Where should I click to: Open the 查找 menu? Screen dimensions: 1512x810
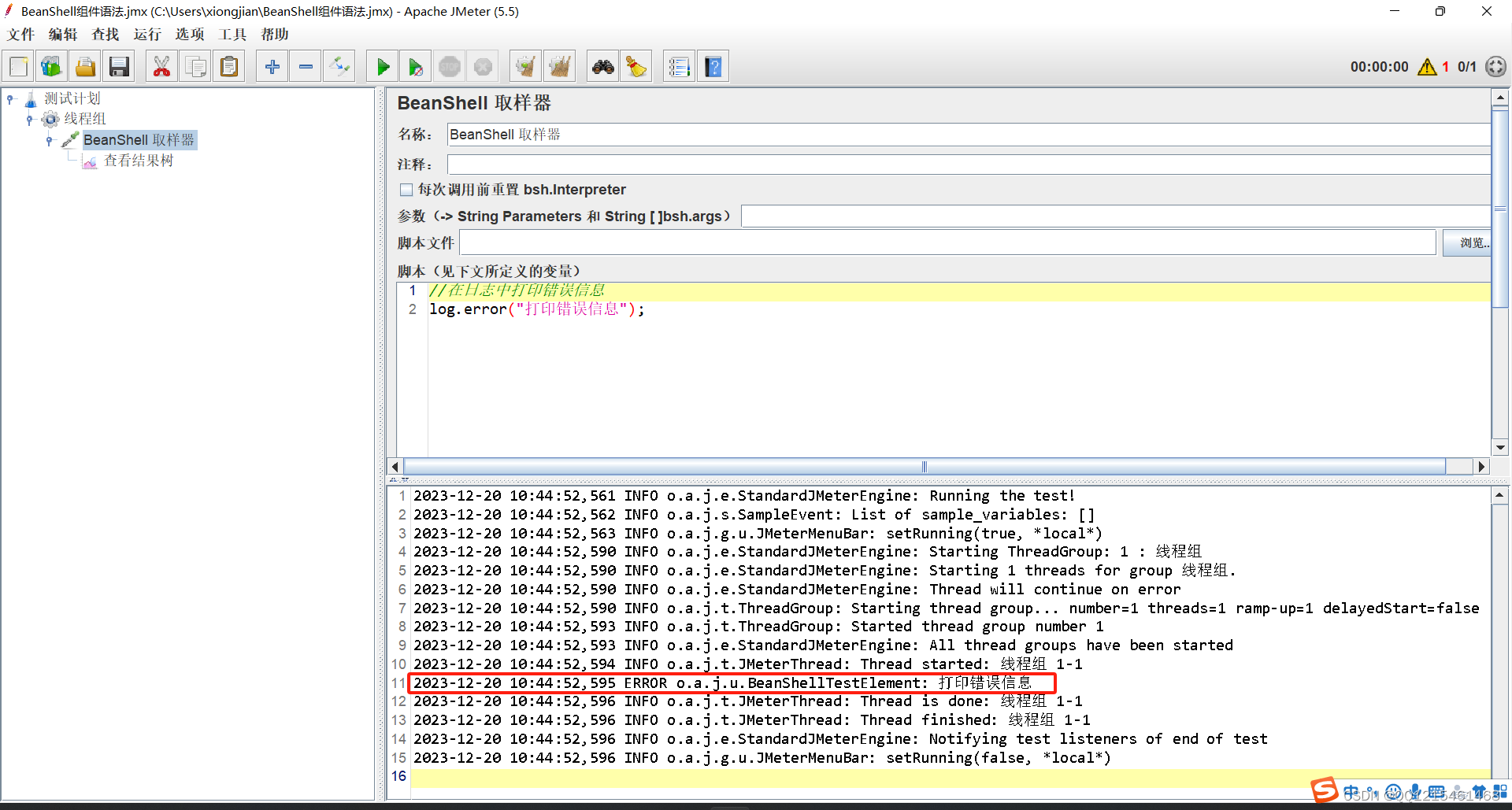pos(106,35)
